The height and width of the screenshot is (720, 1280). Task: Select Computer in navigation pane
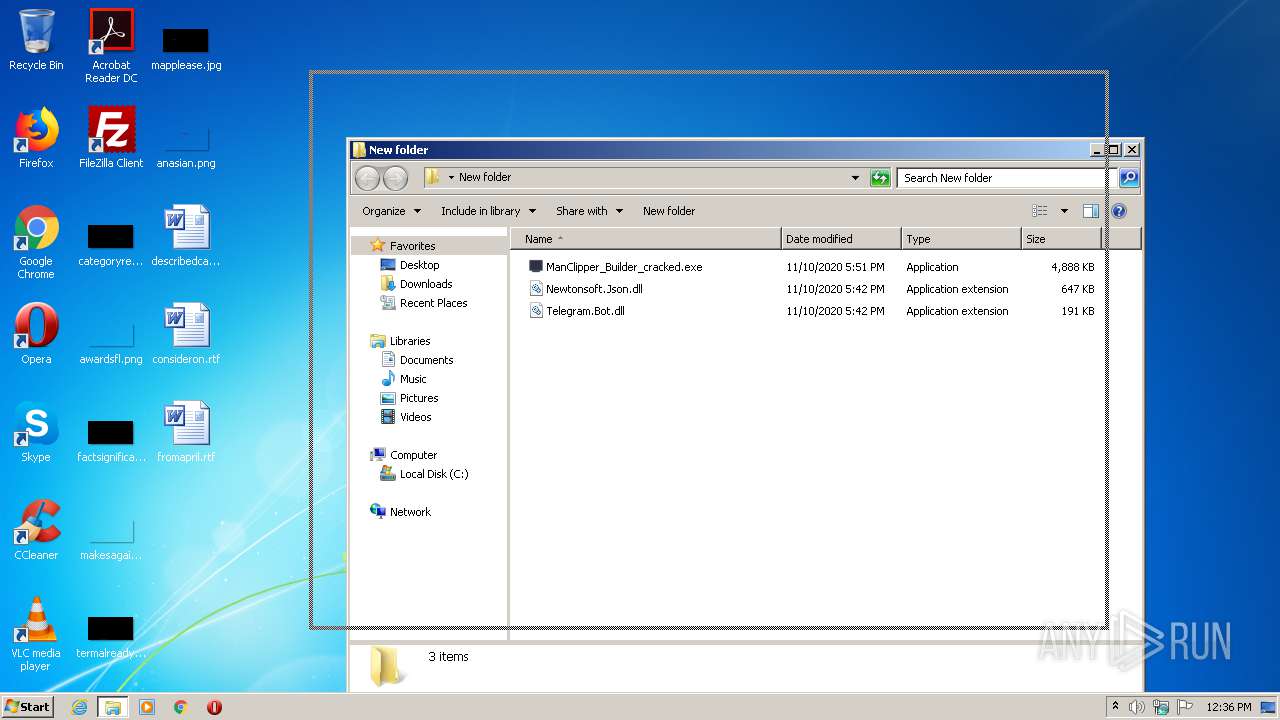[404, 455]
